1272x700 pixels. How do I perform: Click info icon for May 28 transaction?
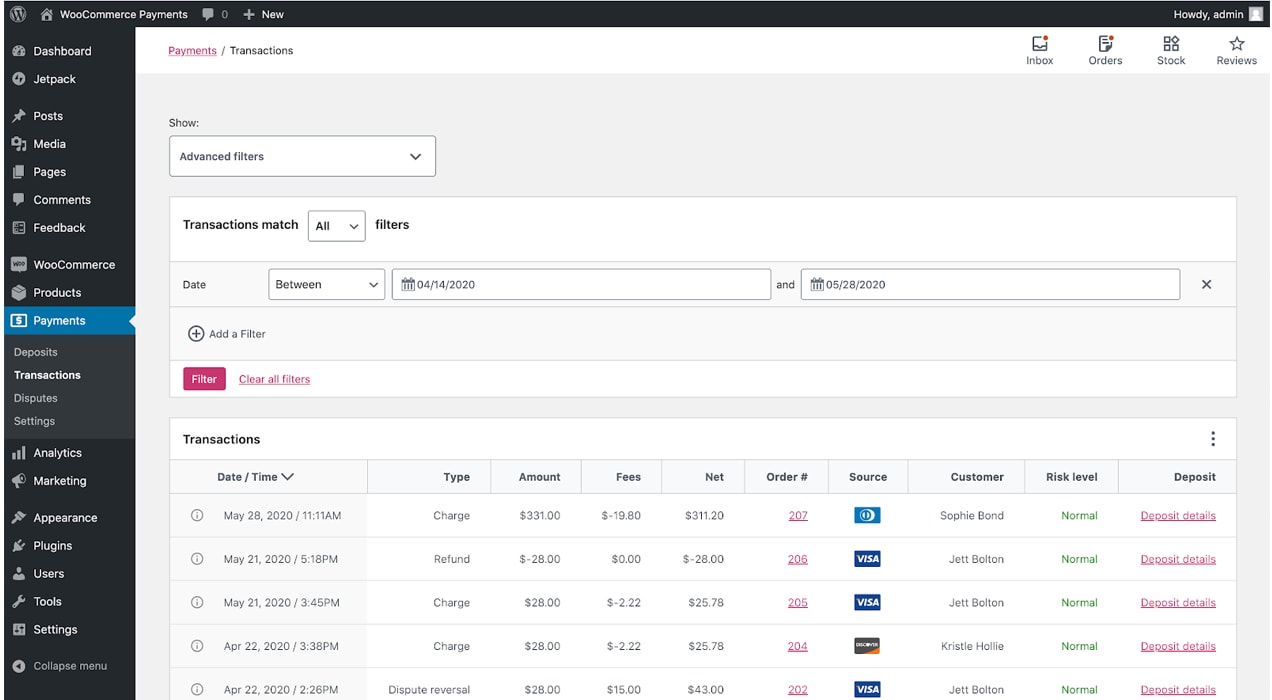[x=197, y=516]
